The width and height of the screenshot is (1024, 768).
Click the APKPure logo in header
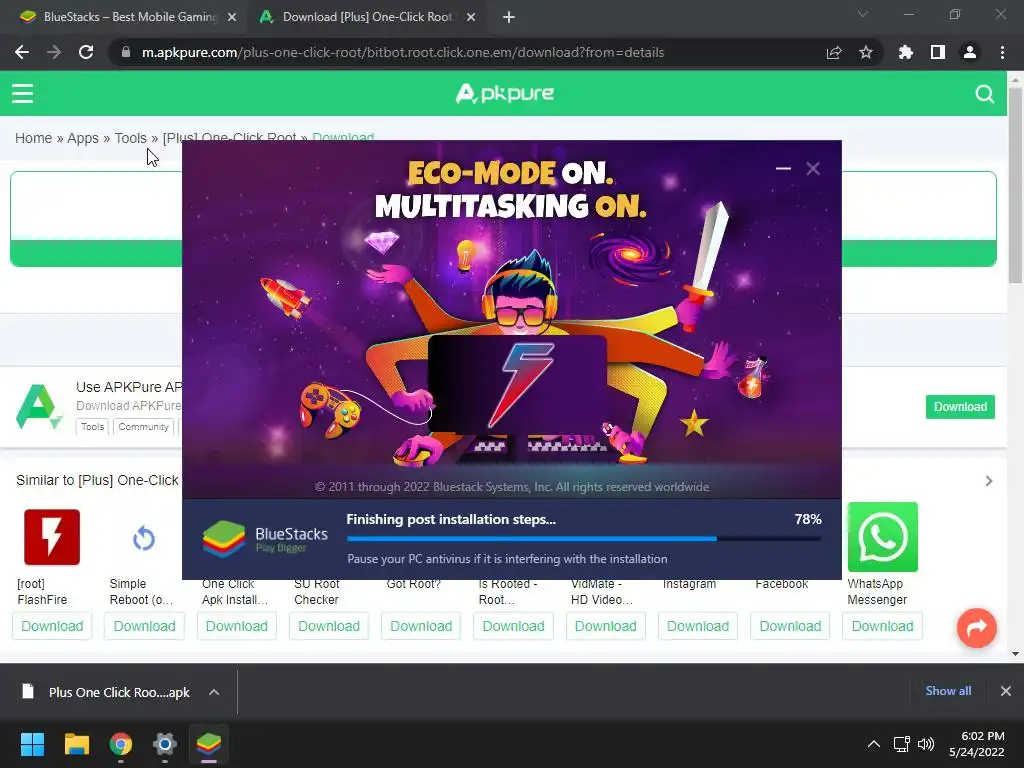coord(505,93)
